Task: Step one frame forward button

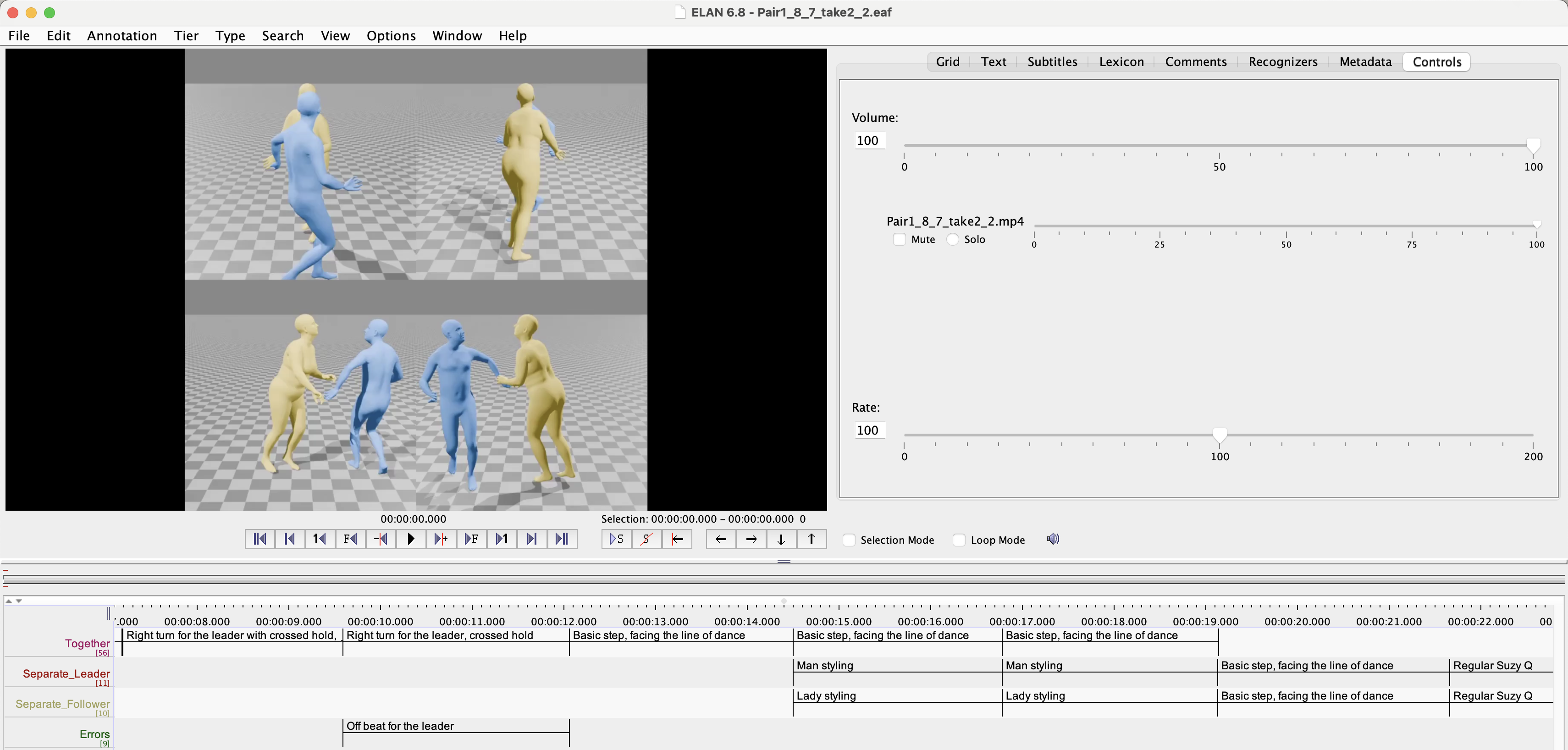Action: tap(471, 539)
